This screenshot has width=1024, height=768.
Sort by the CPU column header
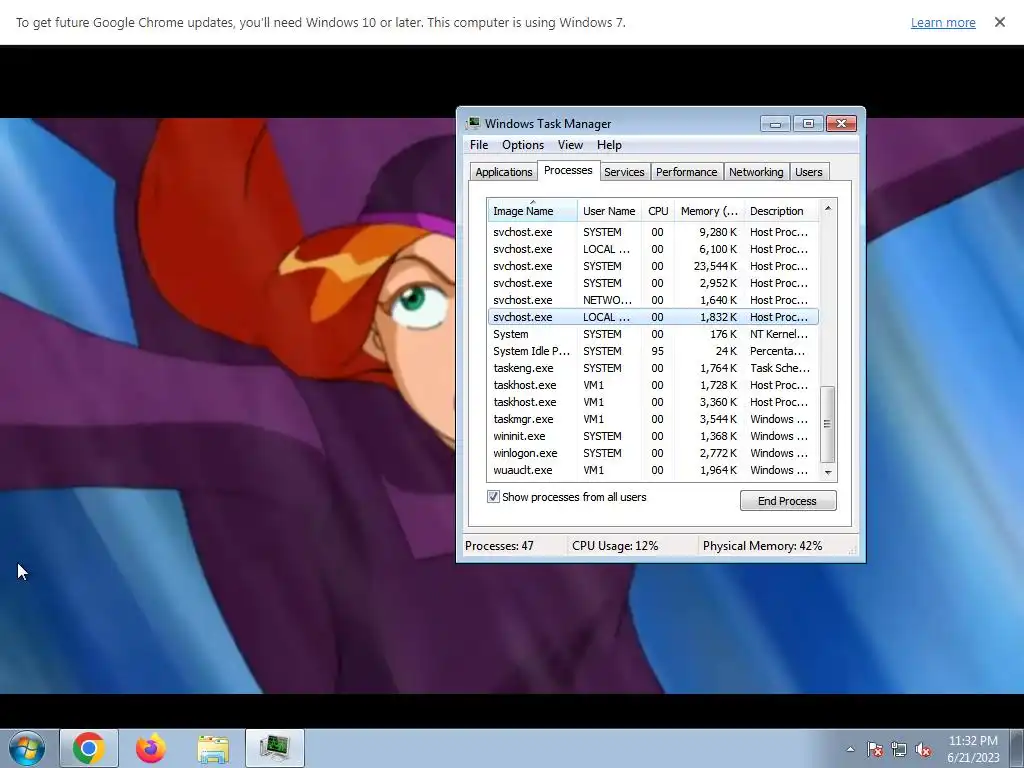click(x=658, y=211)
